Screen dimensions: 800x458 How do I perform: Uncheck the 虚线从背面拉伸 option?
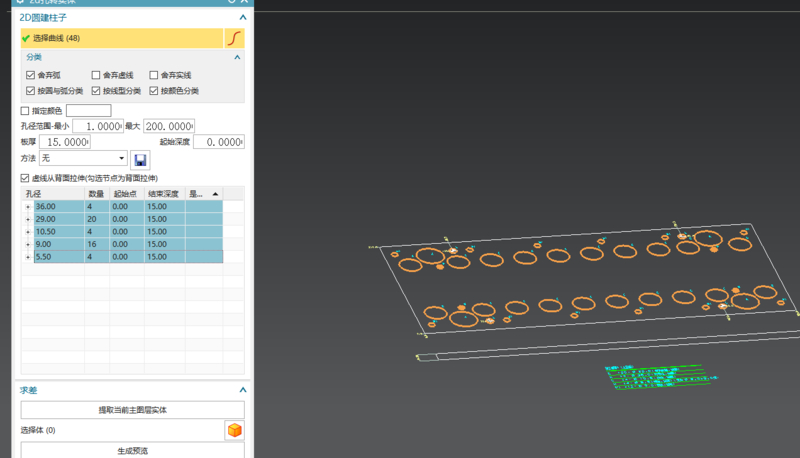click(24, 178)
